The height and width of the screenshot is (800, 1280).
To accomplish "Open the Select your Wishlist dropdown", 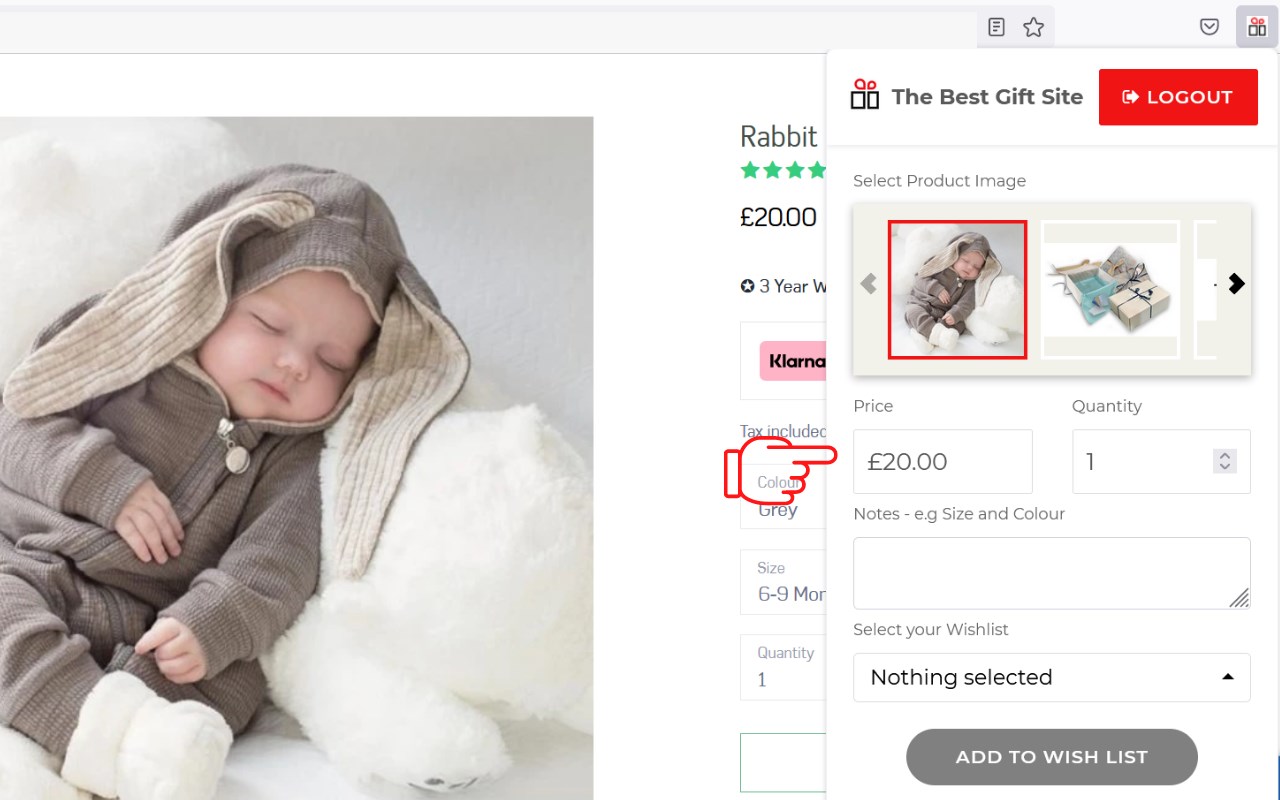I will [x=1051, y=677].
